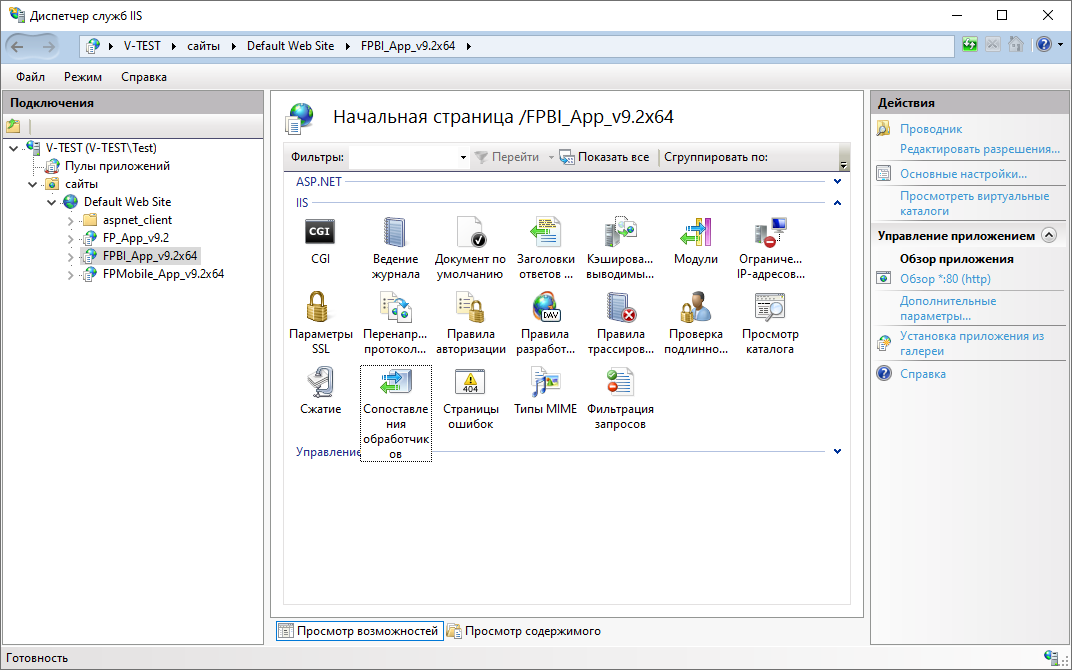Click the Показать все button
Image resolution: width=1072 pixels, height=670 pixels.
(604, 157)
